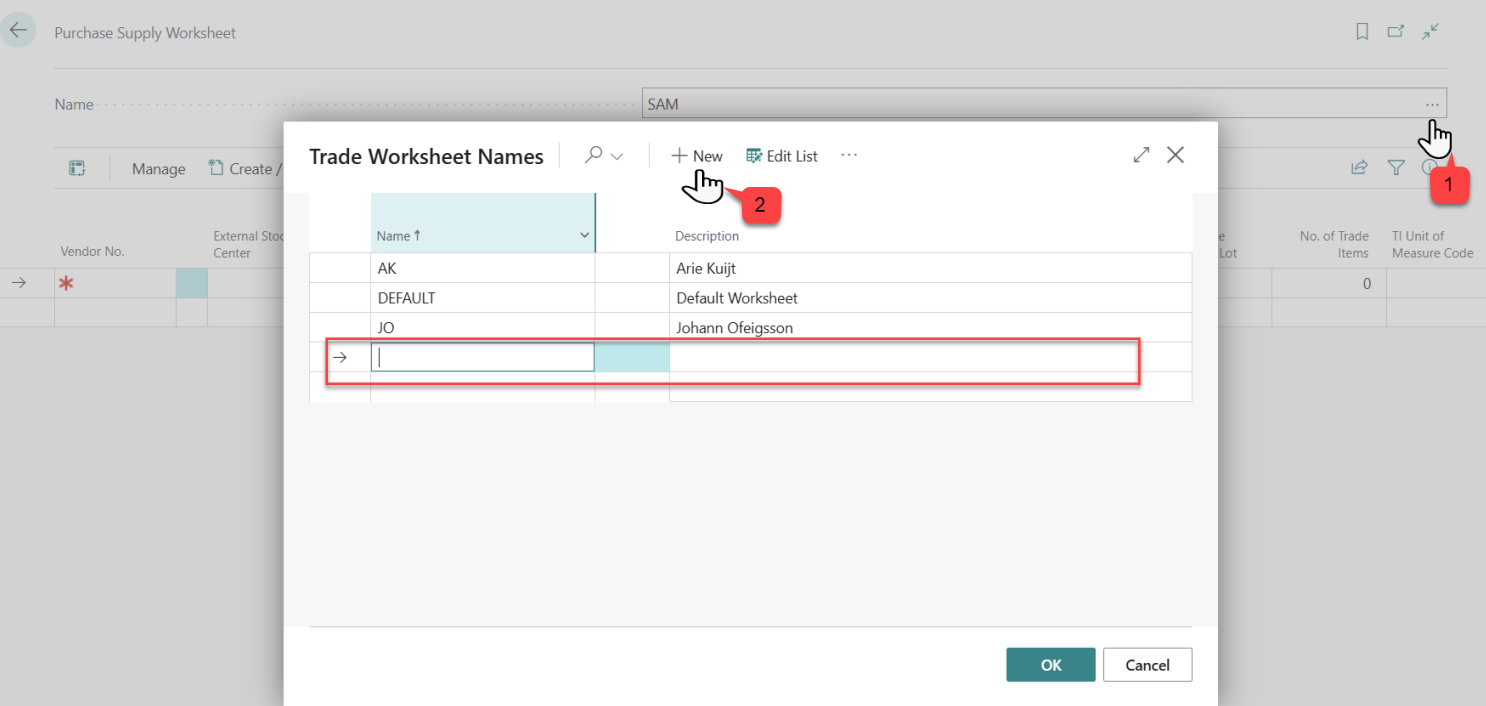Click the back arrow icon
The width and height of the screenshot is (1486, 706).
click(x=18, y=30)
